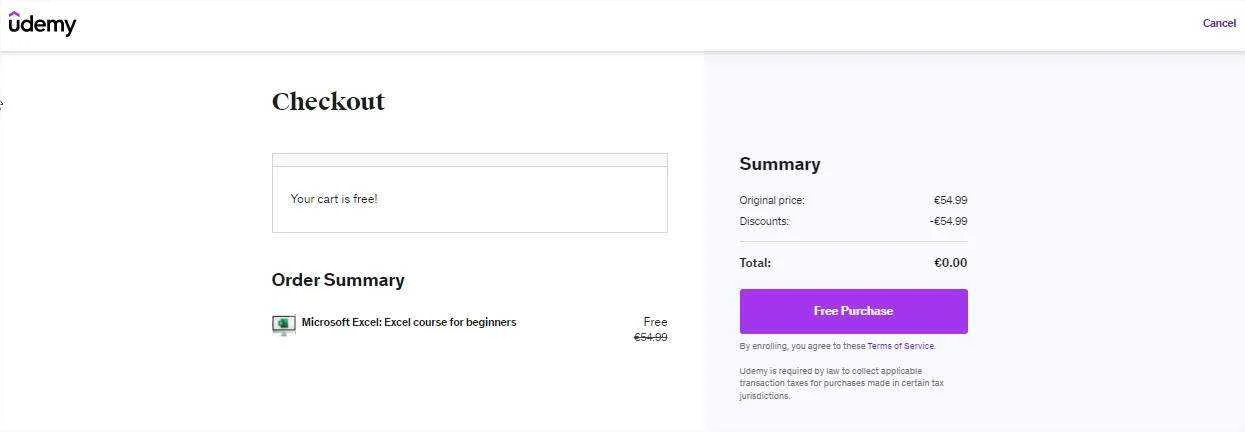Select the Total label
The height and width of the screenshot is (432, 1245).
[755, 263]
